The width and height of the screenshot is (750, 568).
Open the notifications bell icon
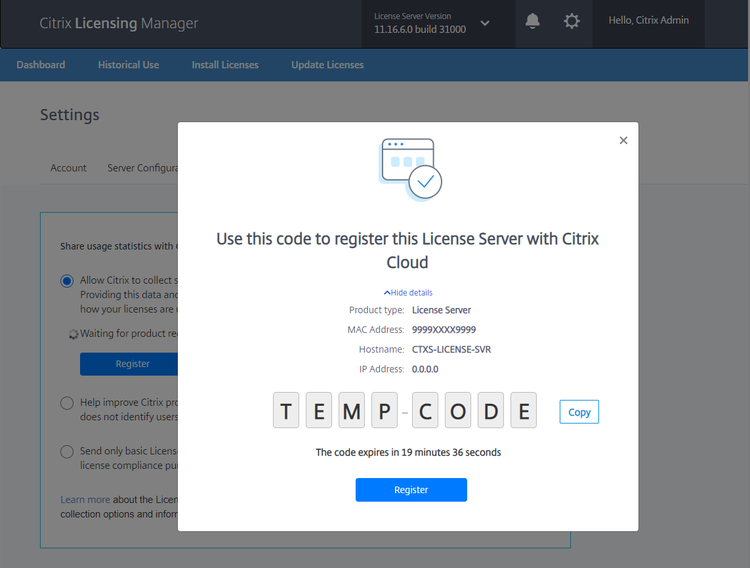coord(532,21)
